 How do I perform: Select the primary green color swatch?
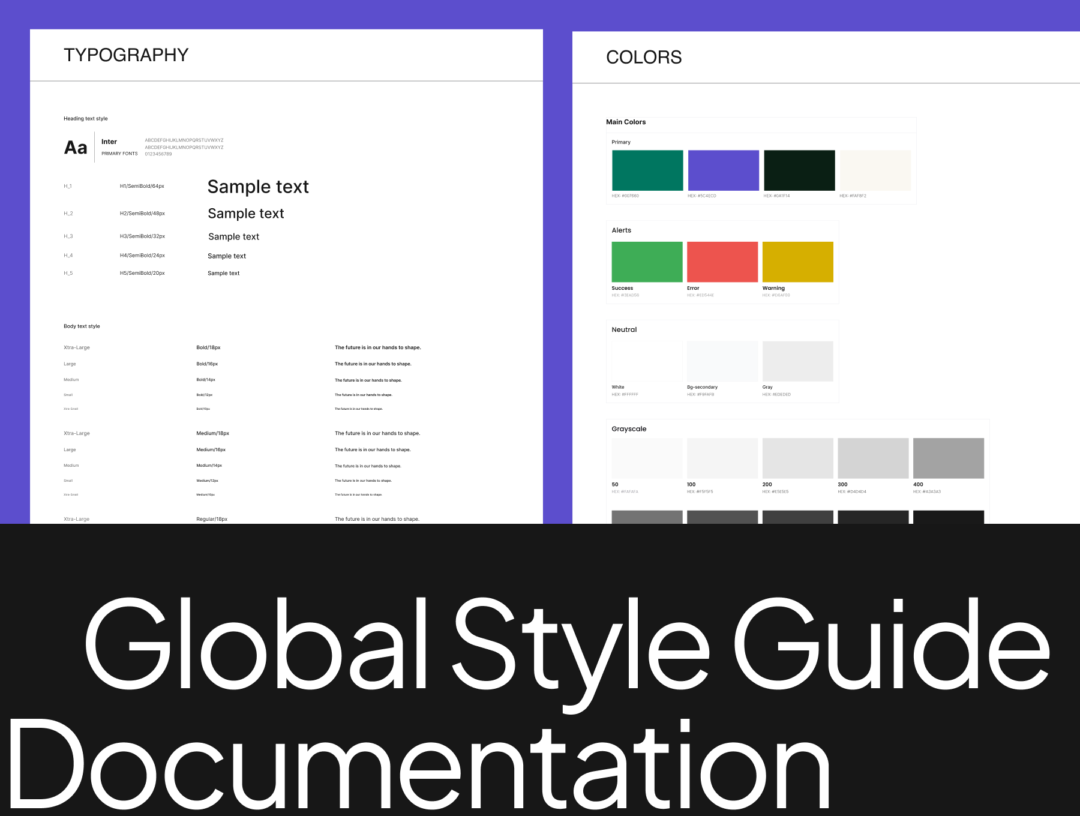pyautogui.click(x=647, y=170)
